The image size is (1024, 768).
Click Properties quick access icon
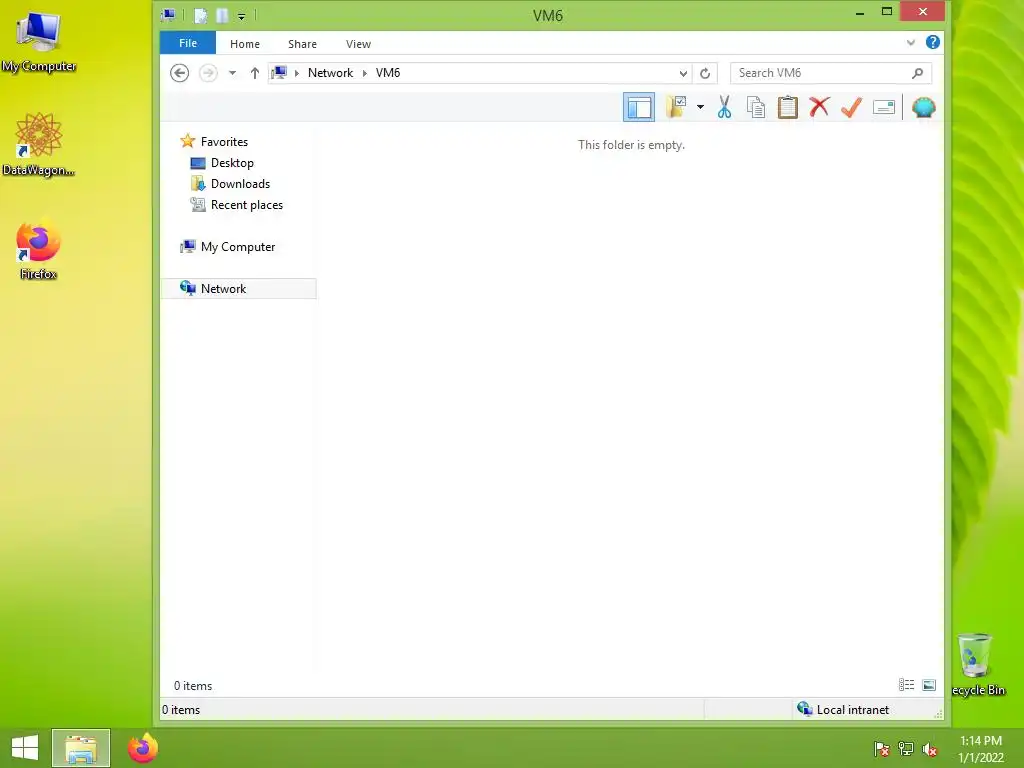pyautogui.click(x=200, y=15)
